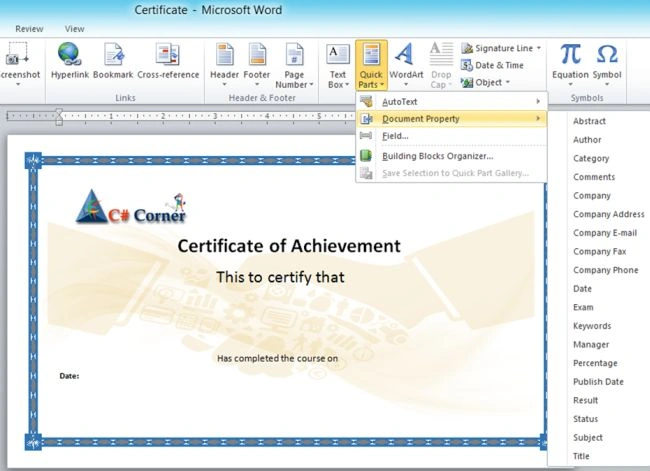Image resolution: width=650 pixels, height=471 pixels.
Task: Expand the Object dropdown arrow
Action: coord(507,82)
